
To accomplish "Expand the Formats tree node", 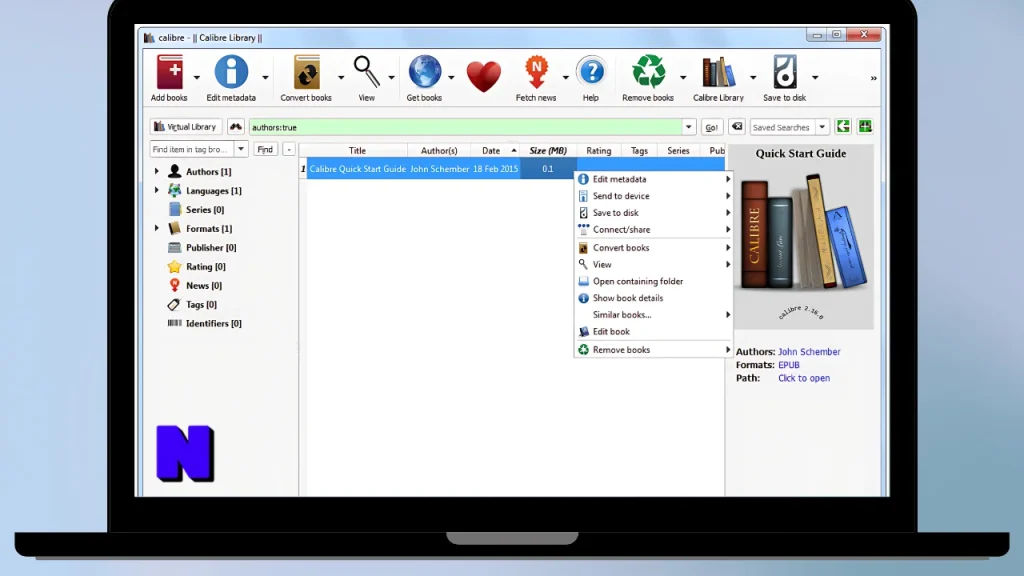I will point(157,228).
